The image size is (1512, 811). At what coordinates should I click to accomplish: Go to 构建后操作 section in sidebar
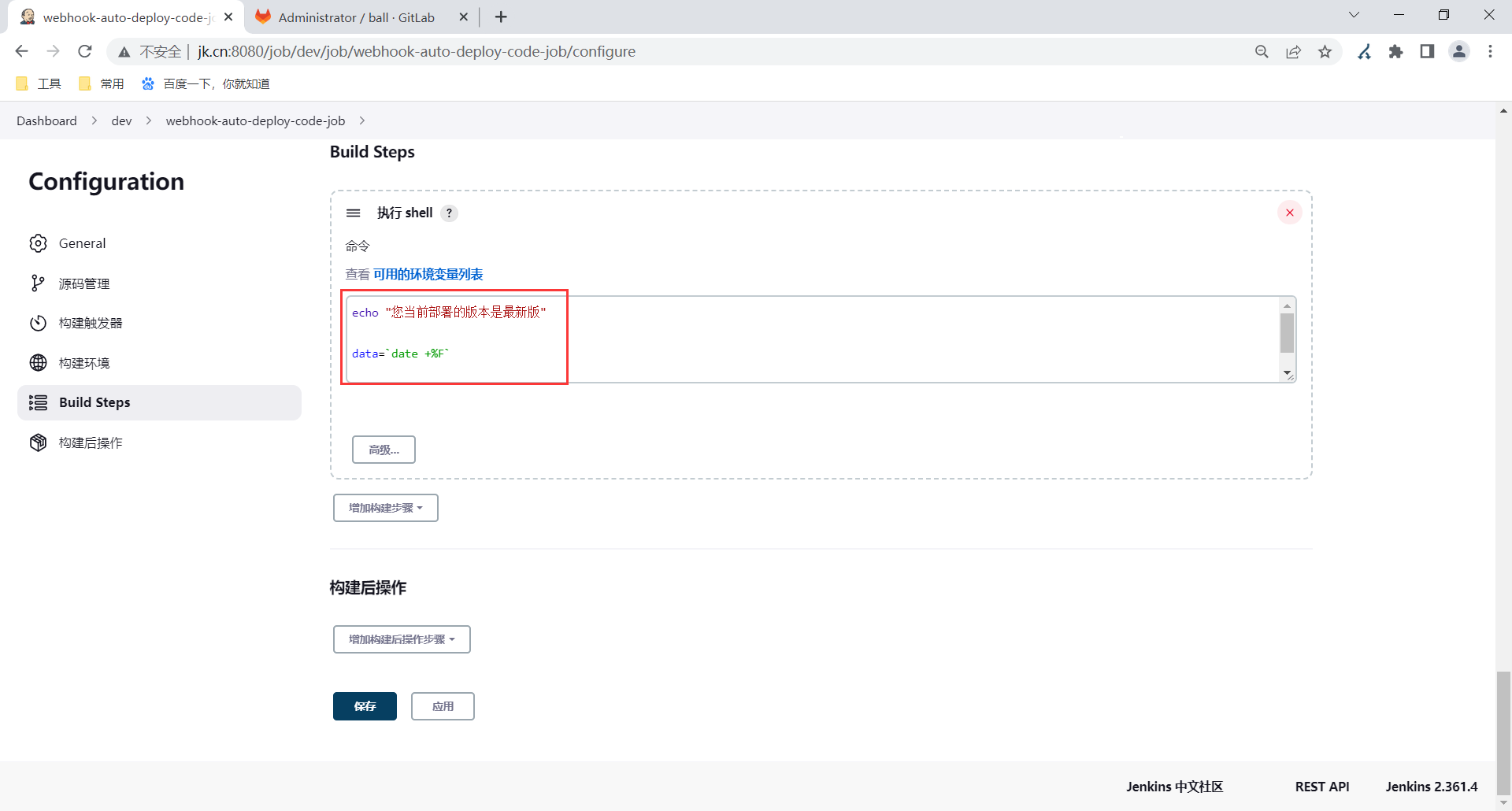coord(159,443)
